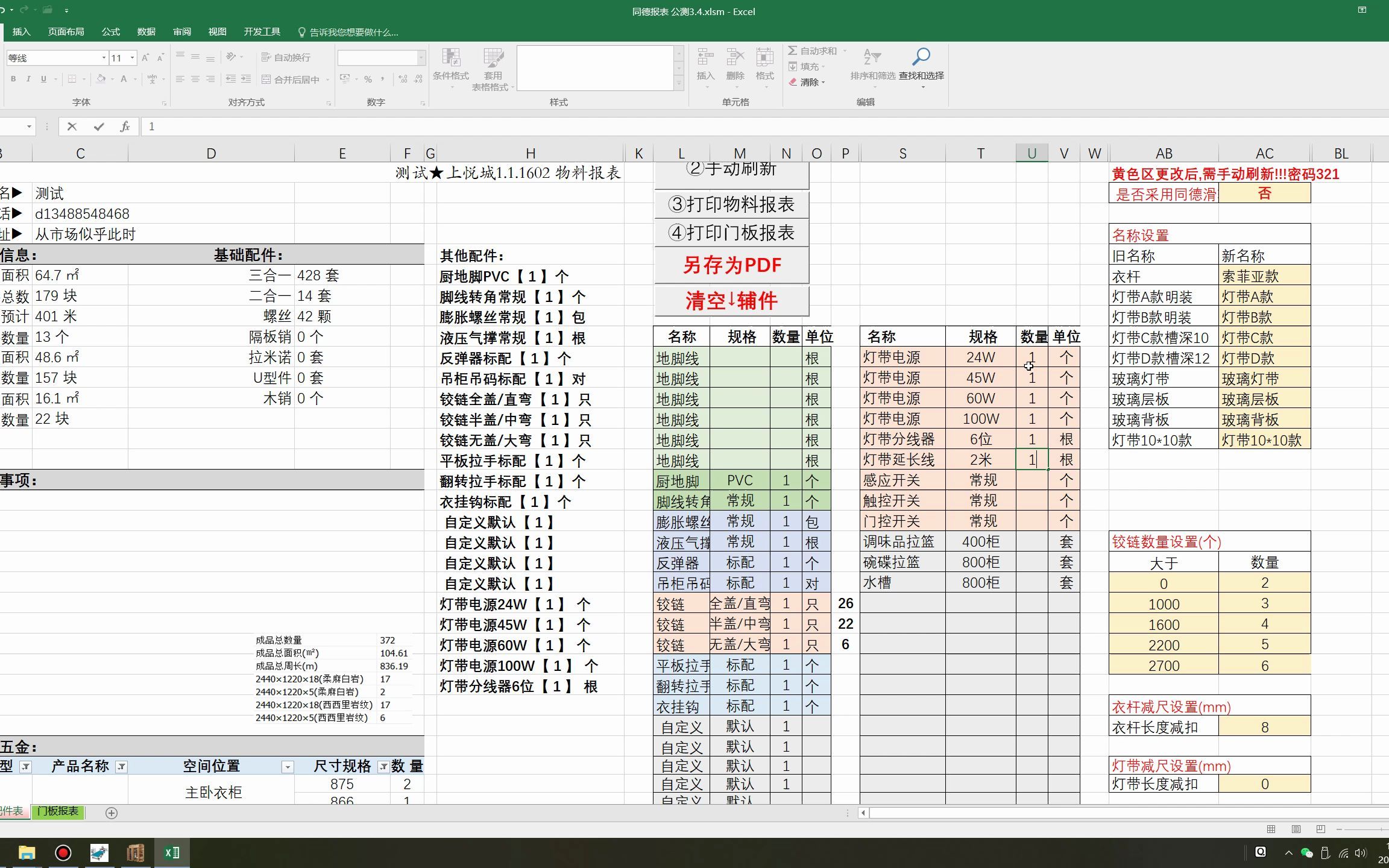Toggle 自动换行 wrap text
The image size is (1389, 868).
[x=286, y=57]
